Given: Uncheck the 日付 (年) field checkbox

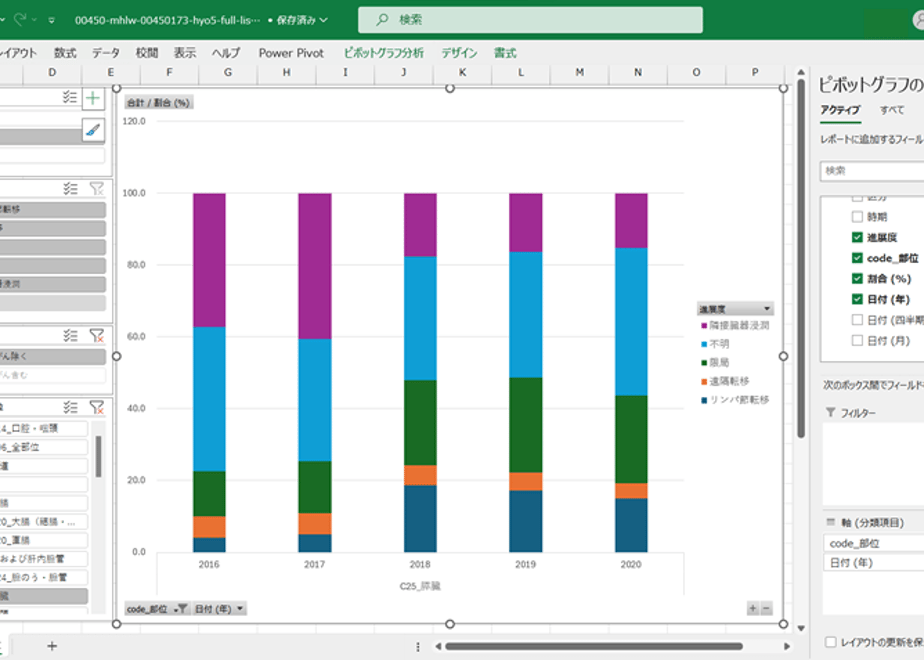Looking at the screenshot, I should click(857, 299).
